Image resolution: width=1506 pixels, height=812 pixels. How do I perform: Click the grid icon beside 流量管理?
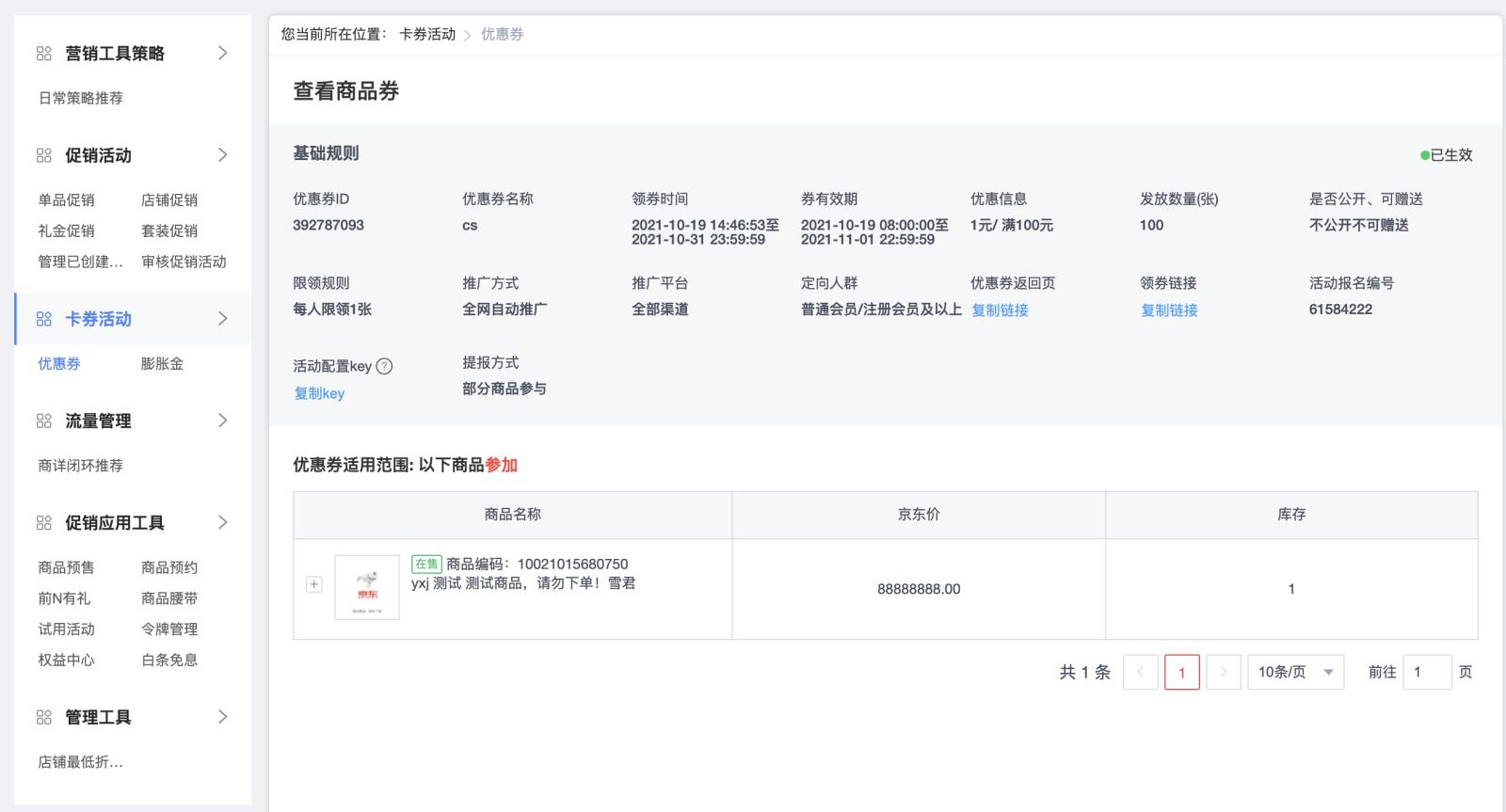tap(44, 421)
